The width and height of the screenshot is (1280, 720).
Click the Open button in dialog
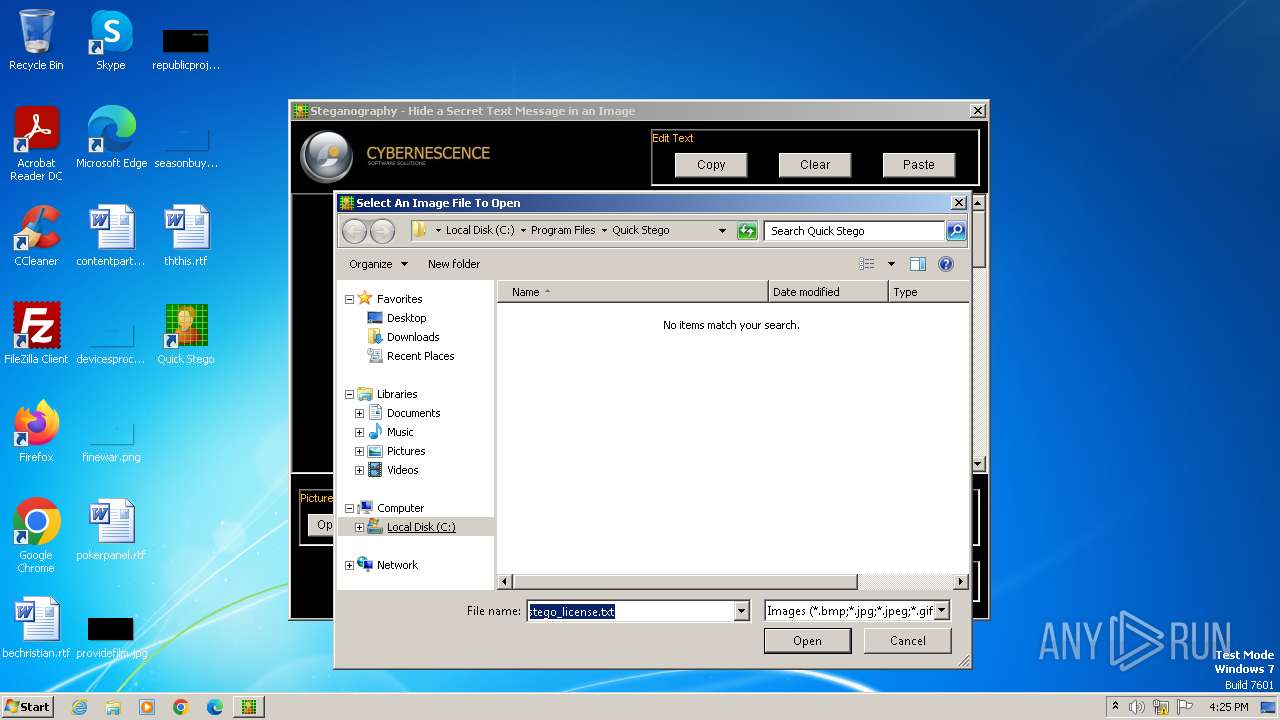point(807,641)
